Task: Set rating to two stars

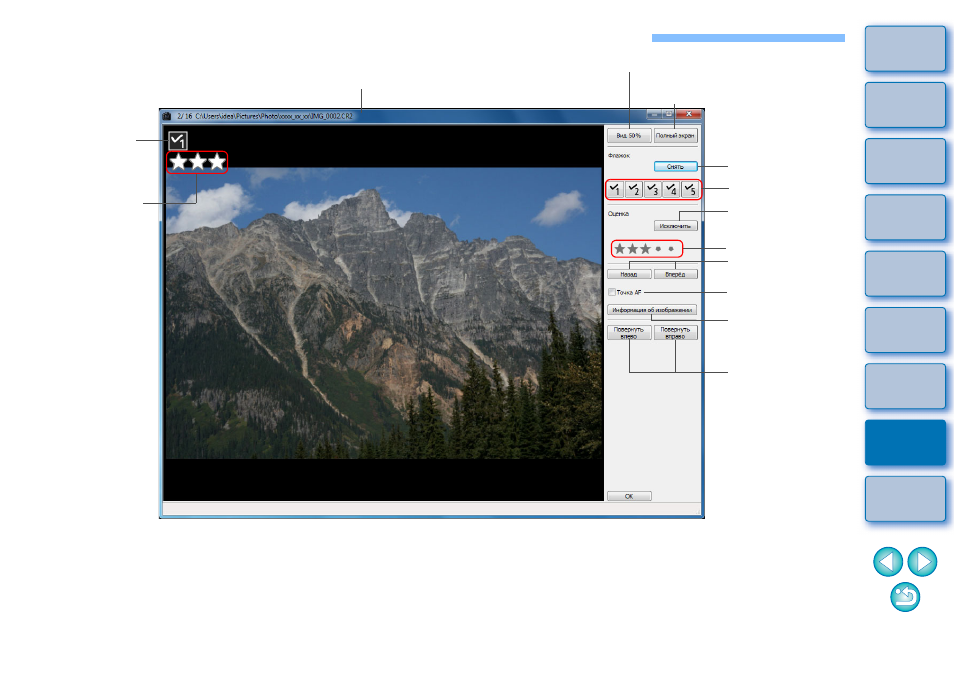Action: click(x=633, y=249)
